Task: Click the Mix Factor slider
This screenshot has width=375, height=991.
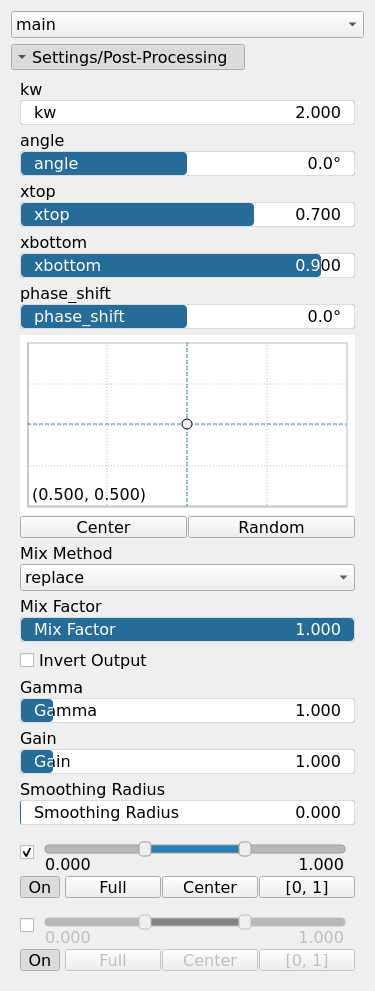Action: click(x=187, y=629)
